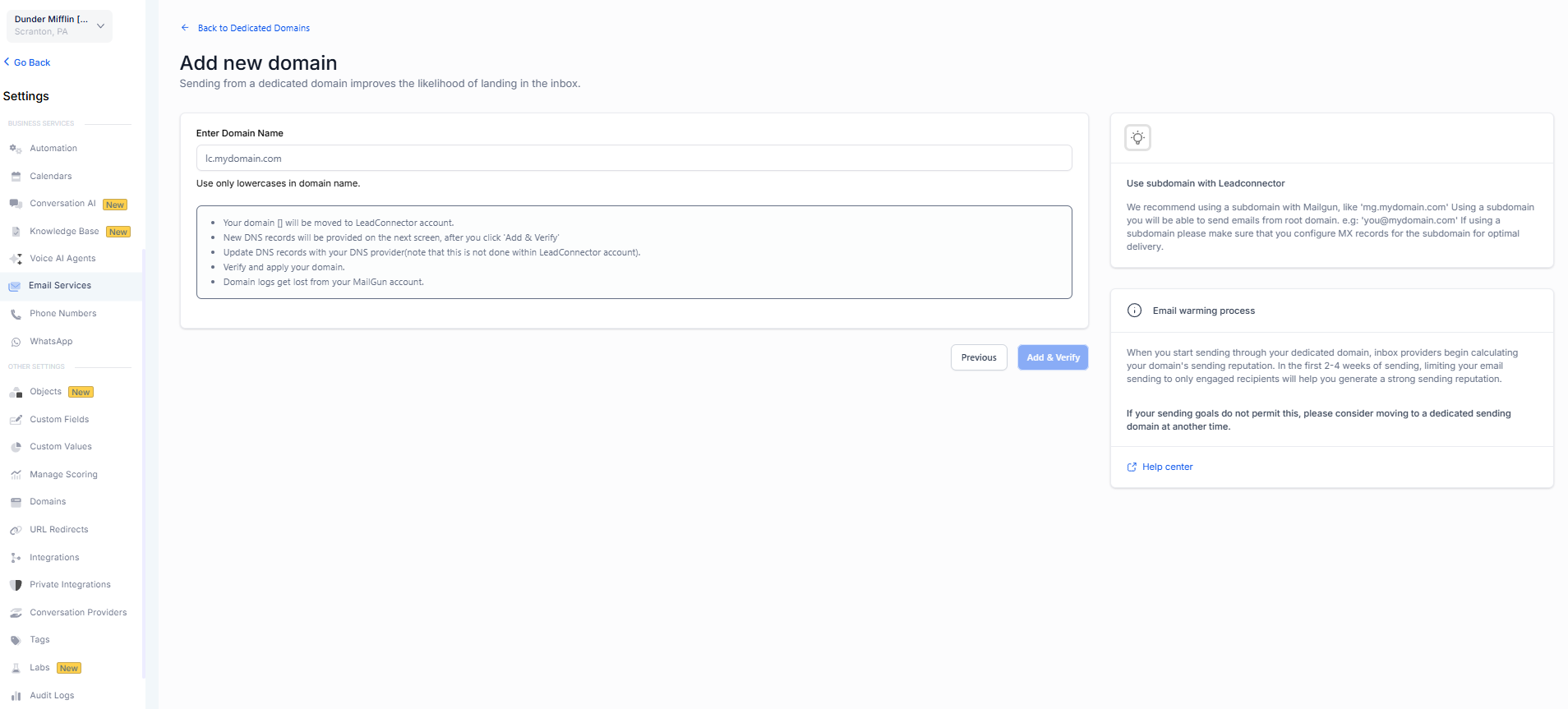Click the lightbulb tip icon
1568x709 pixels.
[x=1137, y=138]
